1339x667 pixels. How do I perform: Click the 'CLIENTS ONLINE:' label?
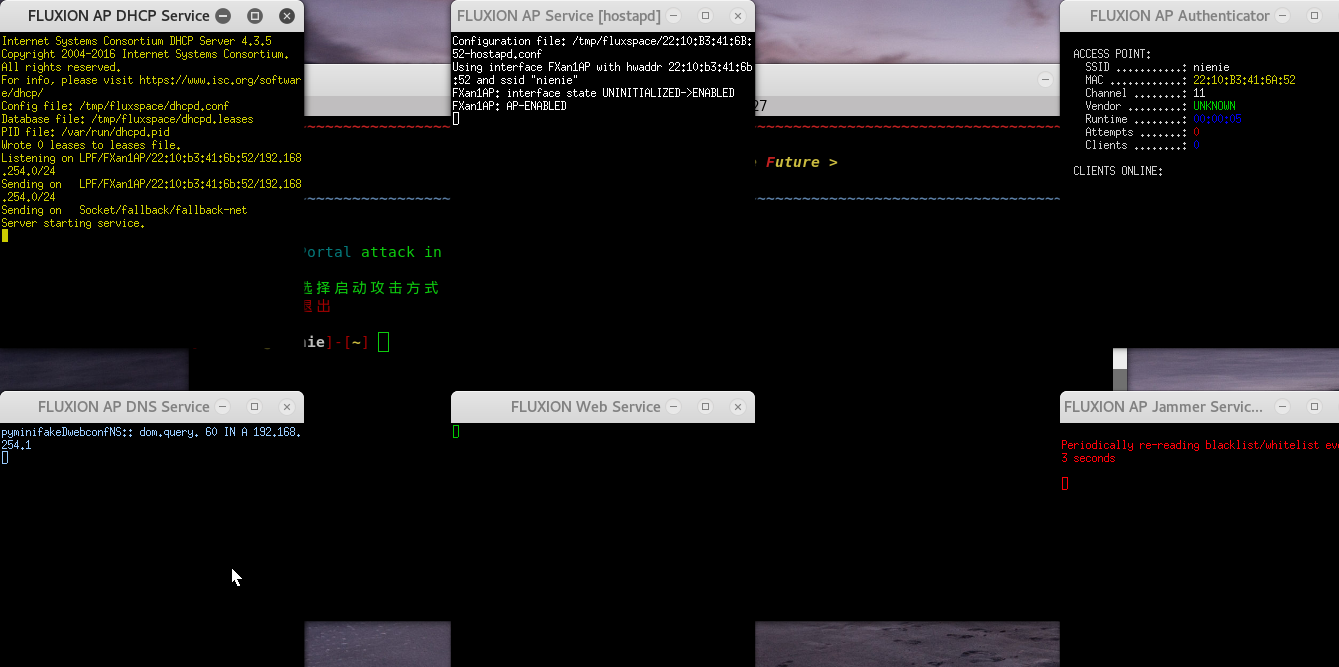pyautogui.click(x=1118, y=171)
